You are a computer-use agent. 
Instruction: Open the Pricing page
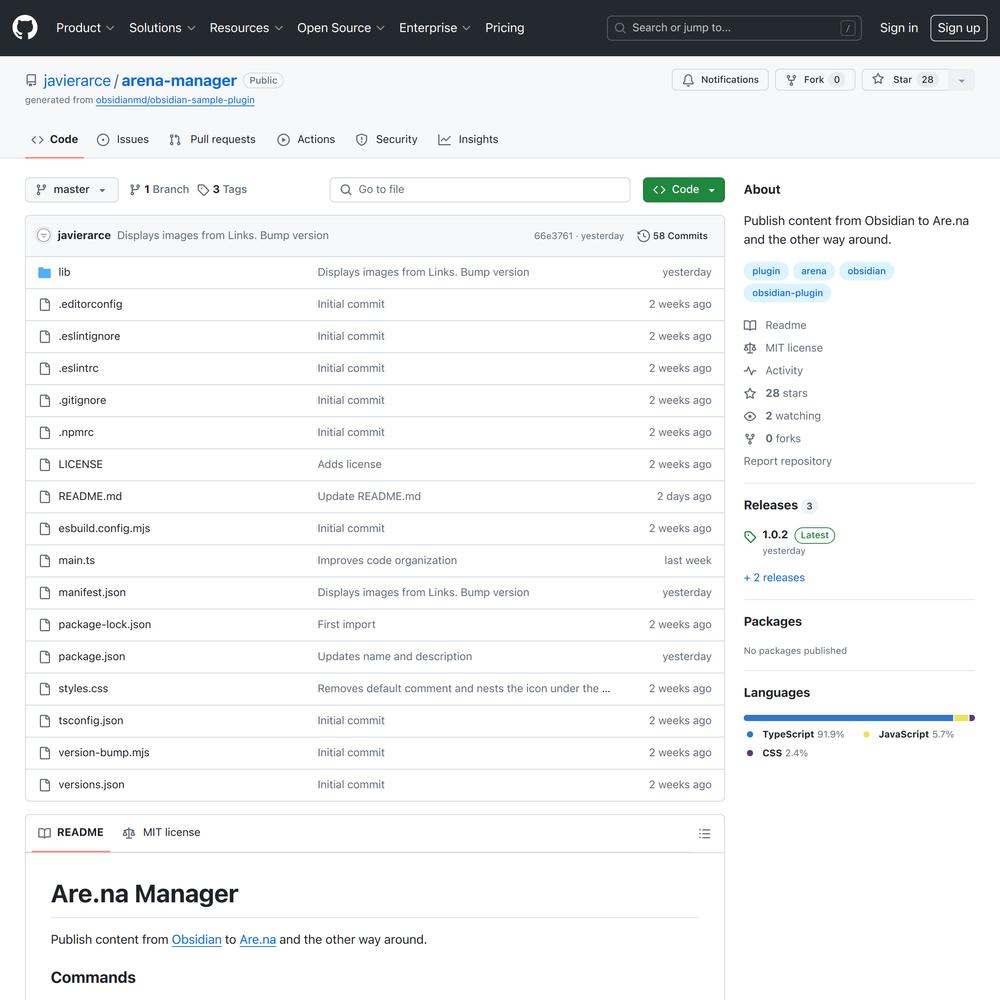coord(504,28)
